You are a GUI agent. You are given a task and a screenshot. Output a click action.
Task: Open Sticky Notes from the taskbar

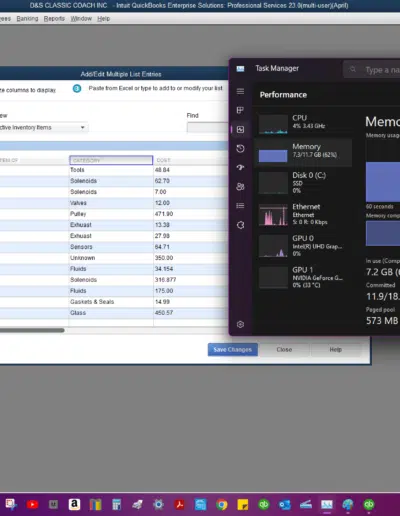pos(243,504)
